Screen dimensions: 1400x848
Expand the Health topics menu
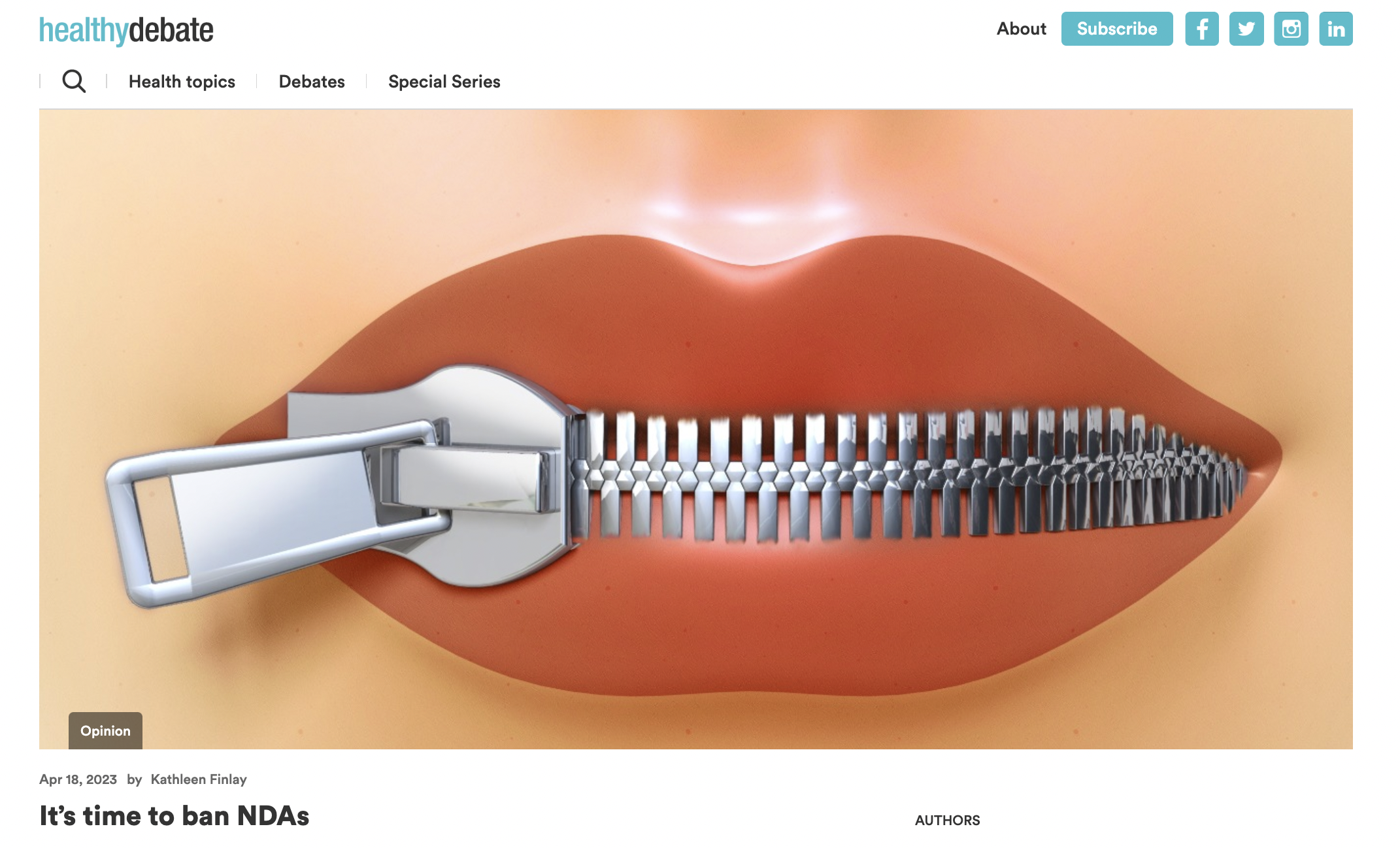click(182, 82)
